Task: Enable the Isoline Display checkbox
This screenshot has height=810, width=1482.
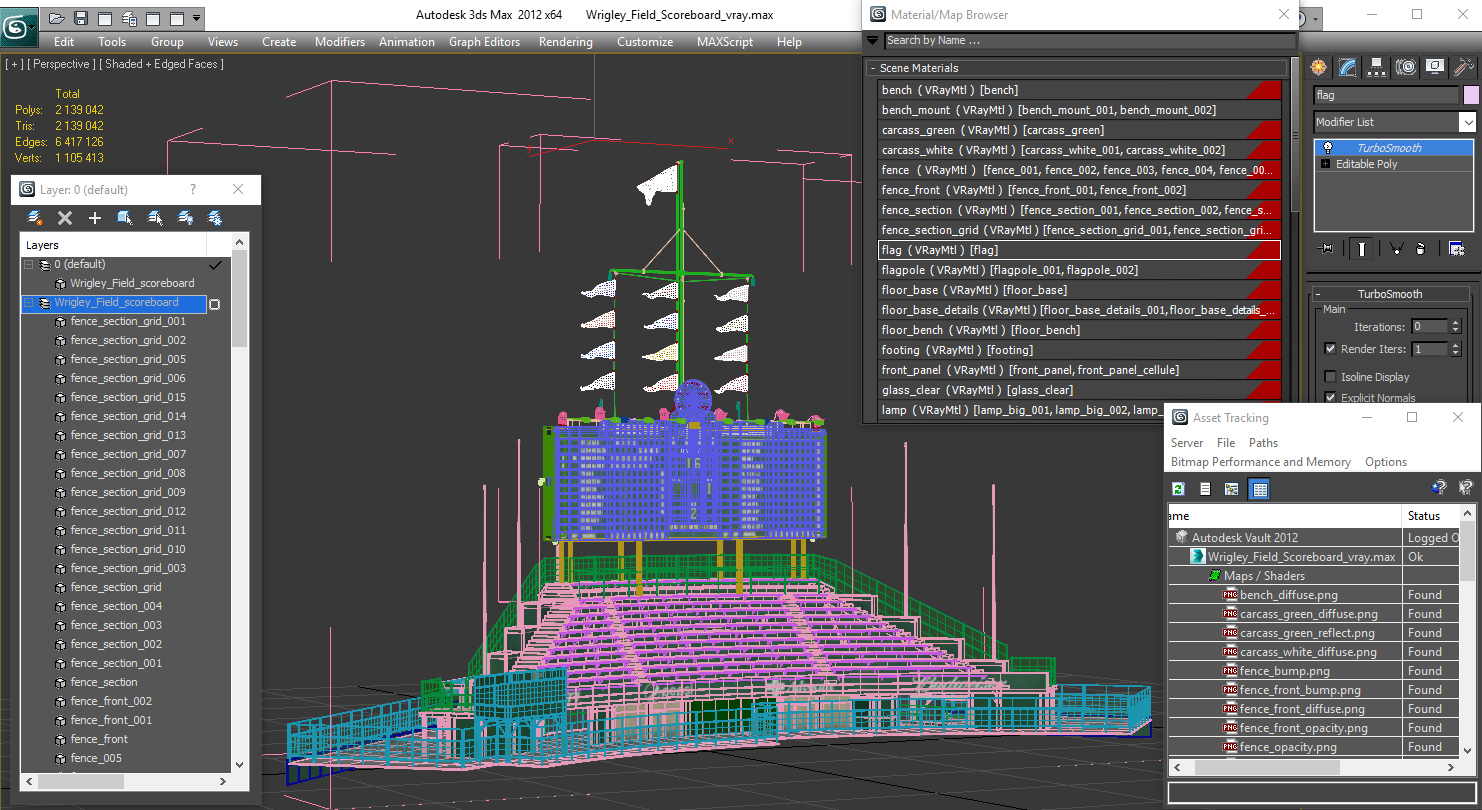Action: pyautogui.click(x=1330, y=377)
